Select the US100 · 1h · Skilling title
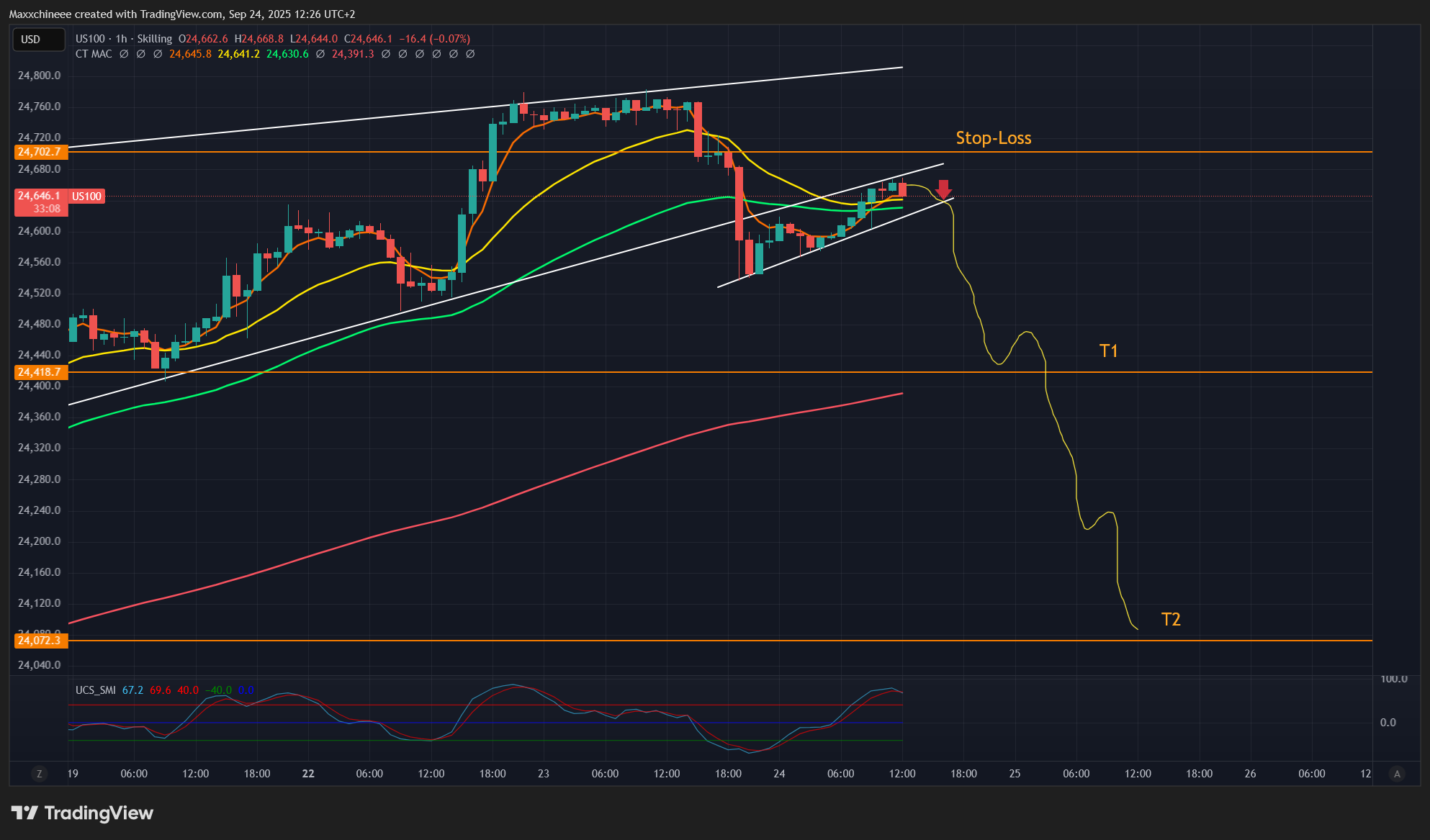Viewport: 1430px width, 840px height. click(x=124, y=39)
